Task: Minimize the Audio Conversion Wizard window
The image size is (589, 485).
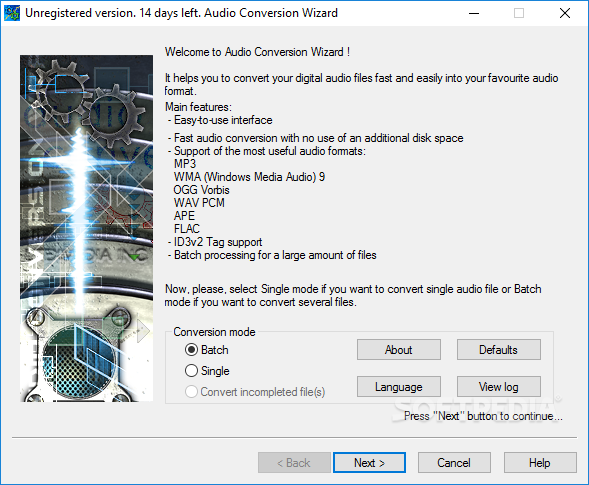Action: click(474, 13)
